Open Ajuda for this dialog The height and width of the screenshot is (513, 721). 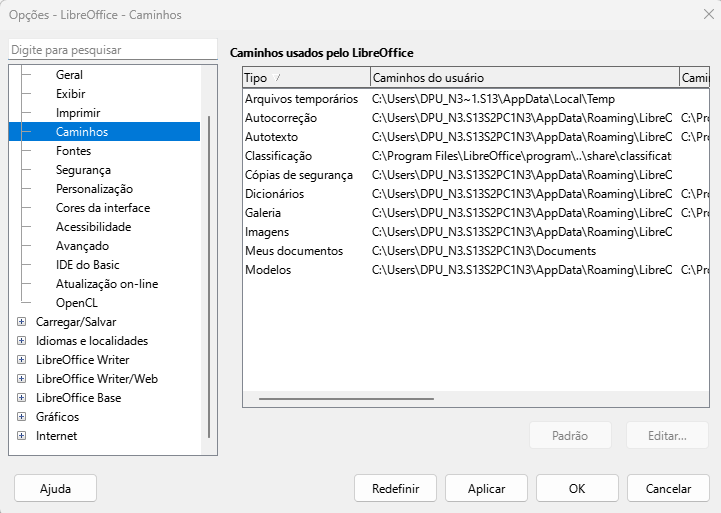tap(56, 488)
